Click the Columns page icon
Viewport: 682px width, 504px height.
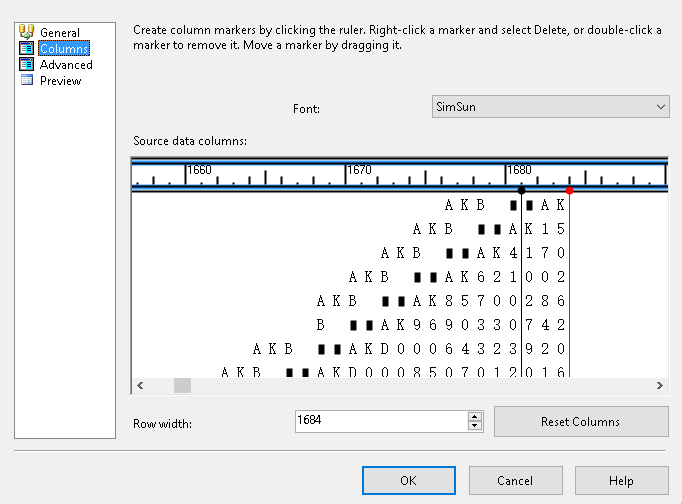pyautogui.click(x=27, y=49)
